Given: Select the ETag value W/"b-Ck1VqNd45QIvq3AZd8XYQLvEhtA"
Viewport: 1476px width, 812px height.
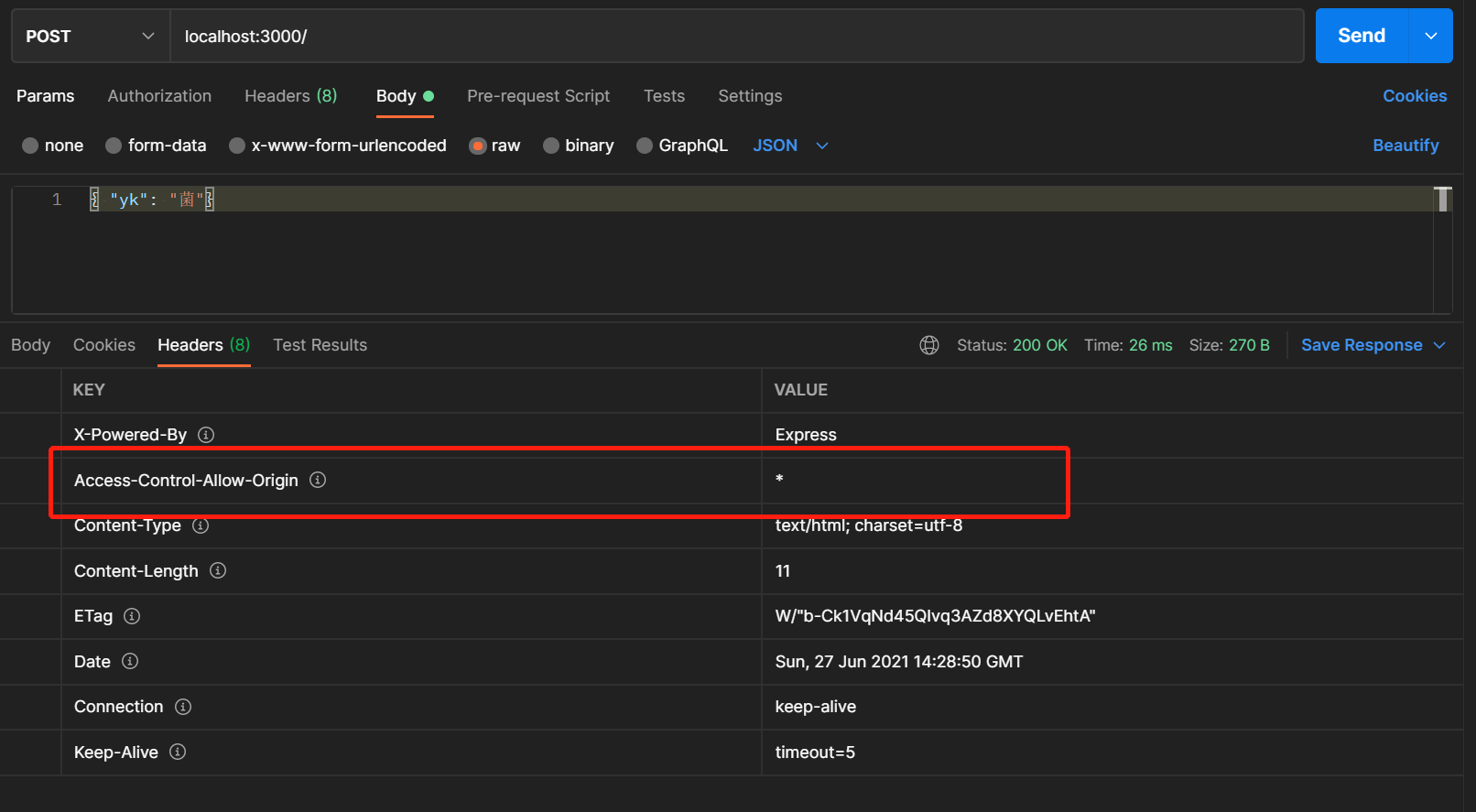Looking at the screenshot, I should pos(935,616).
